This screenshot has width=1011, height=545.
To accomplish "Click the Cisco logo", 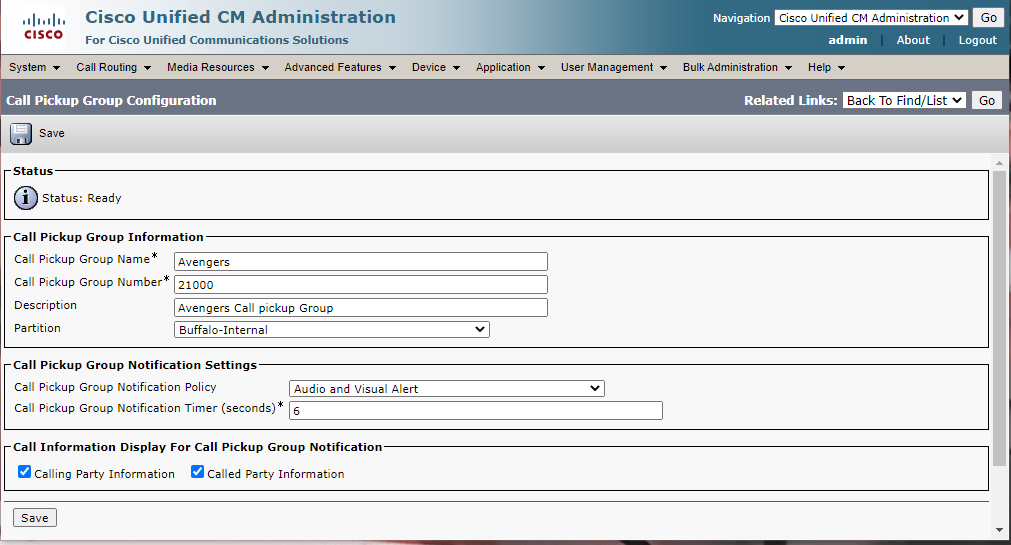I will tap(43, 27).
